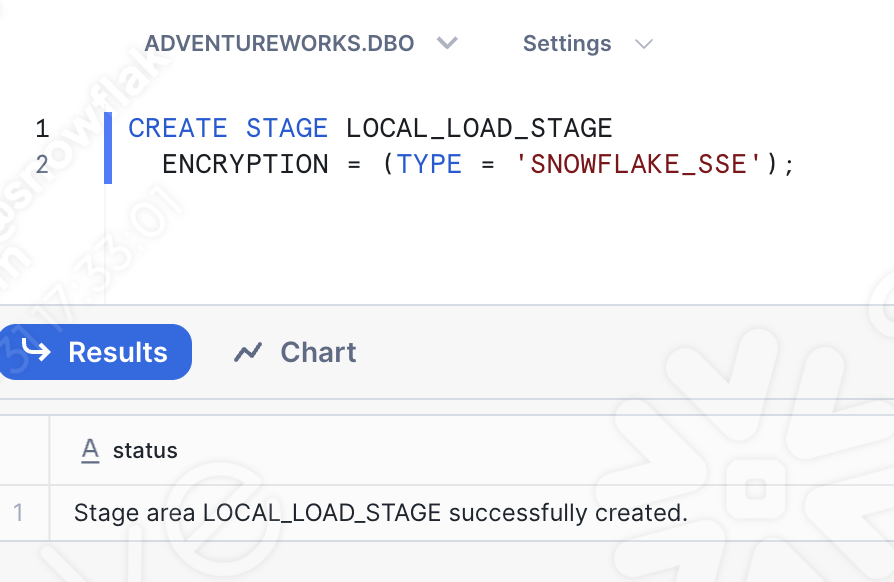894x582 pixels.
Task: Open the Settings menu
Action: (567, 43)
